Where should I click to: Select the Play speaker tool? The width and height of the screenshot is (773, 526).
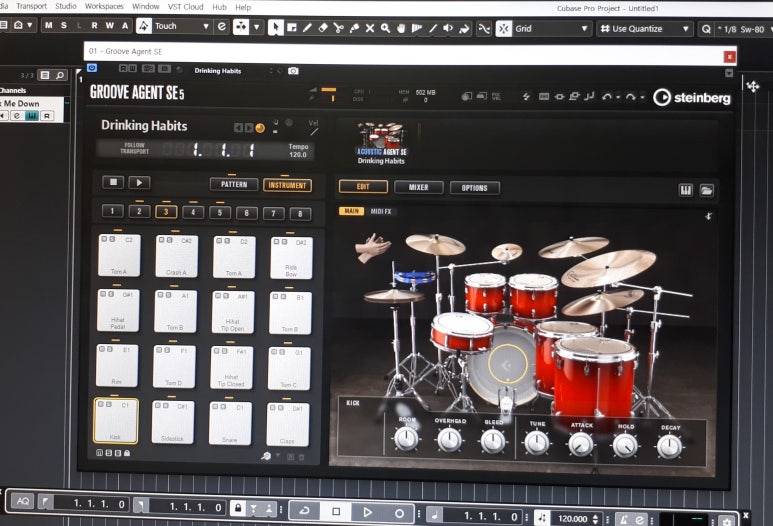[448, 29]
